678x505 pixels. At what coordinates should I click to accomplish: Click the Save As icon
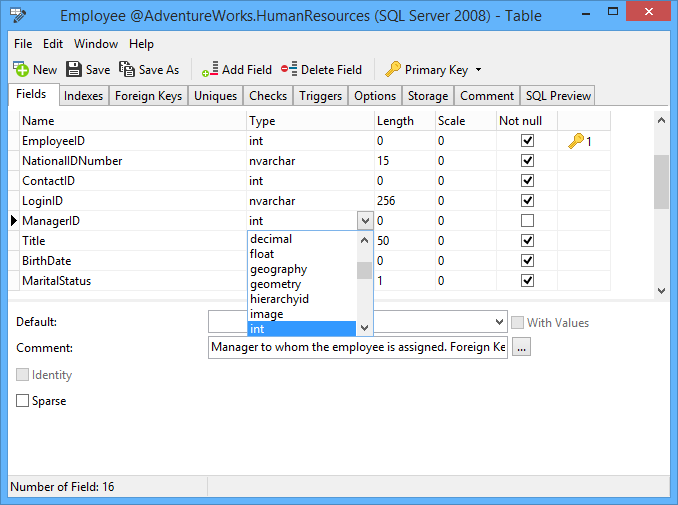click(127, 69)
